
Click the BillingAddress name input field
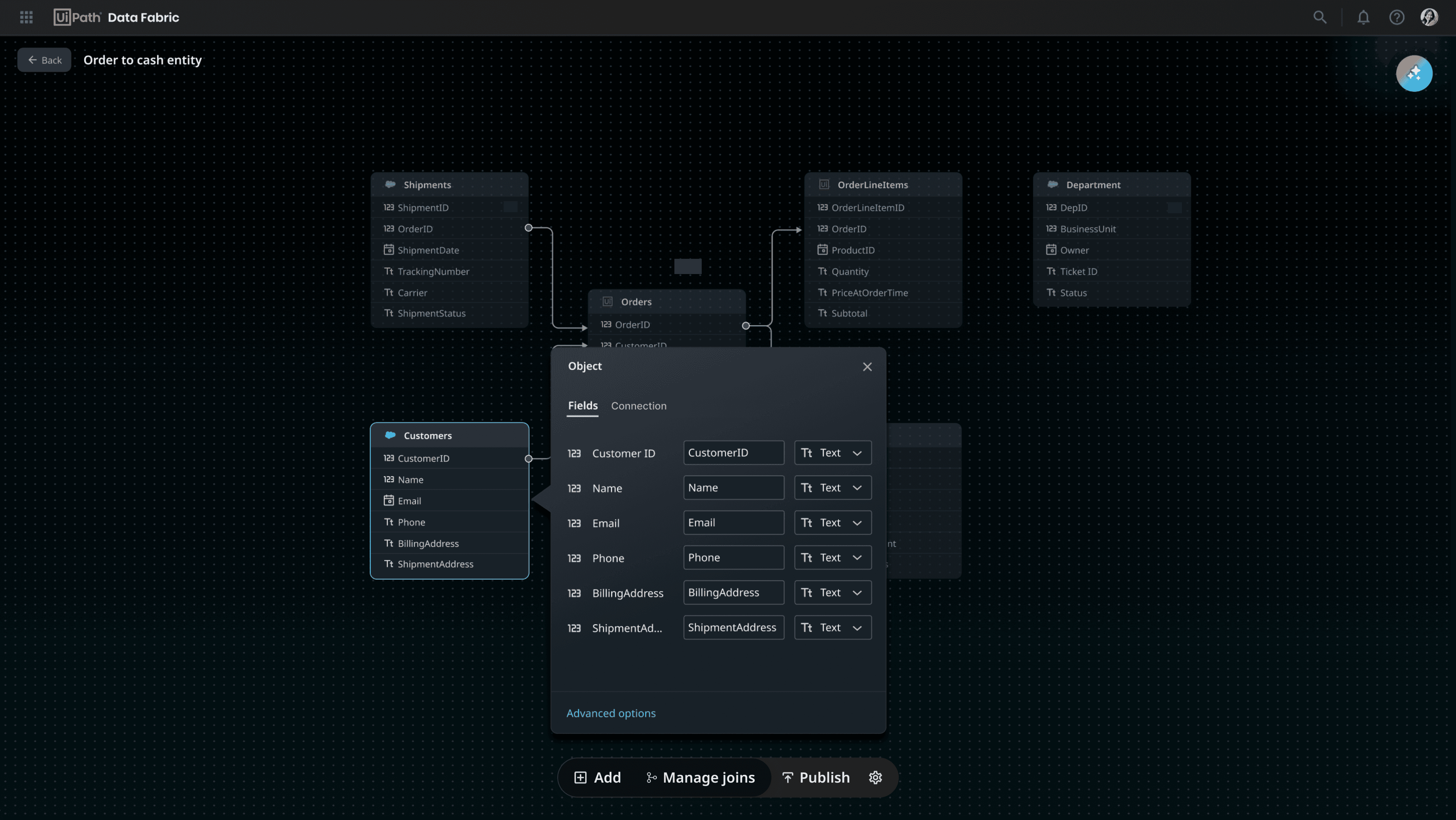click(x=733, y=592)
